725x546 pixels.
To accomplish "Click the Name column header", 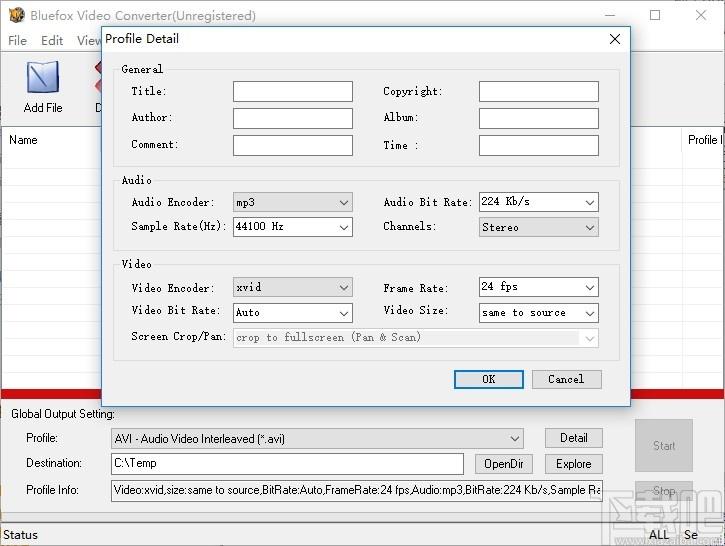I will click(x=23, y=140).
